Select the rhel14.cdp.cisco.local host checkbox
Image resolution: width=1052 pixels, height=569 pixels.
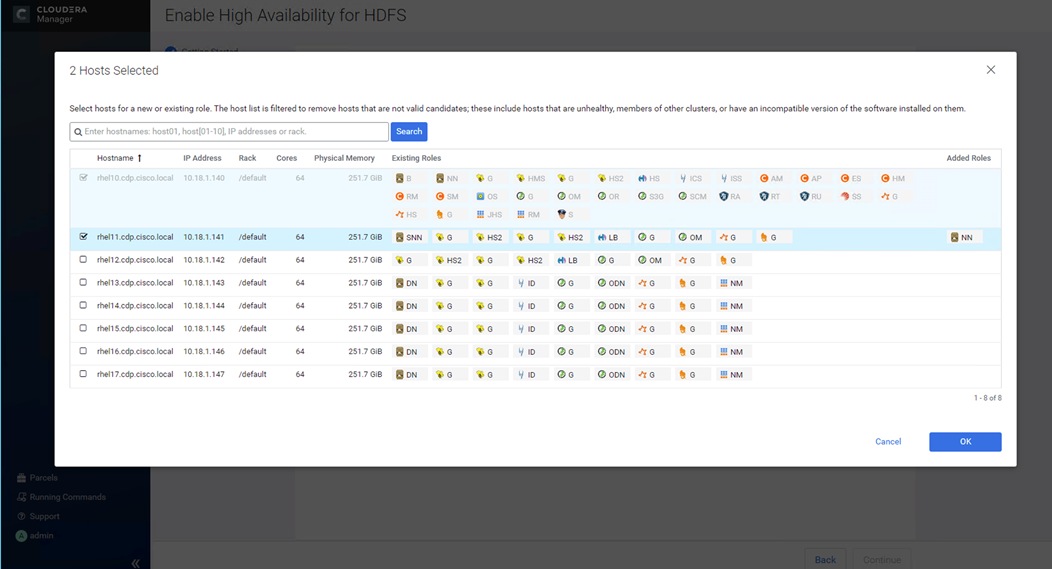(83, 305)
